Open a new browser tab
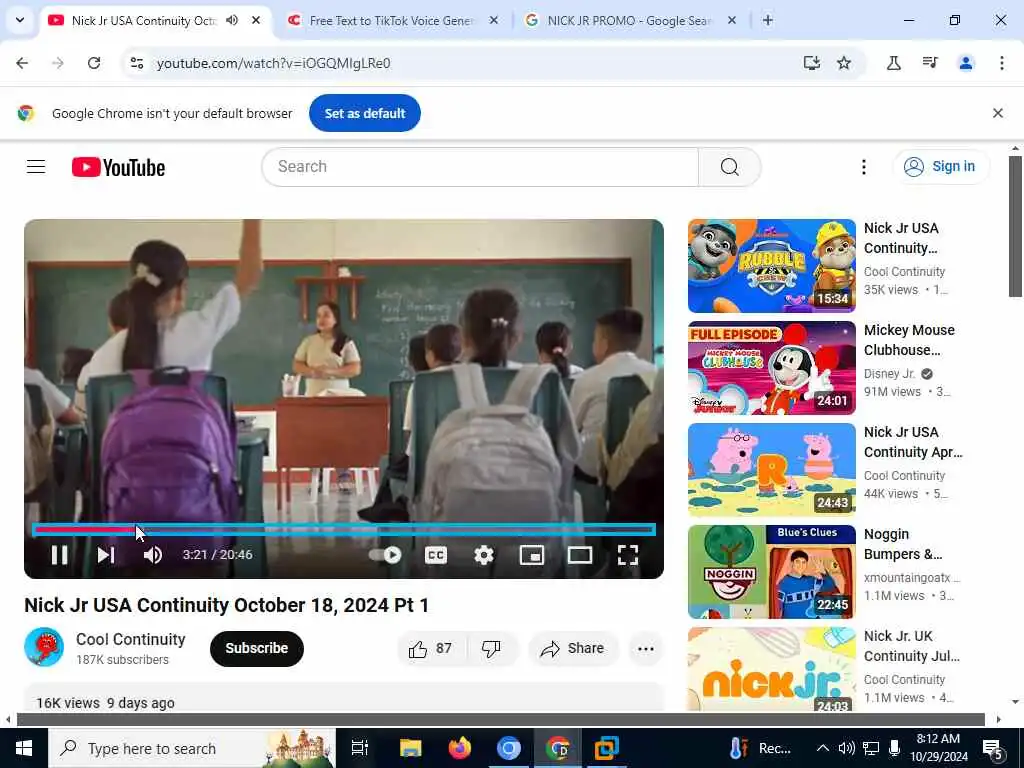Screen dimensions: 1024x768 pyautogui.click(x=768, y=20)
